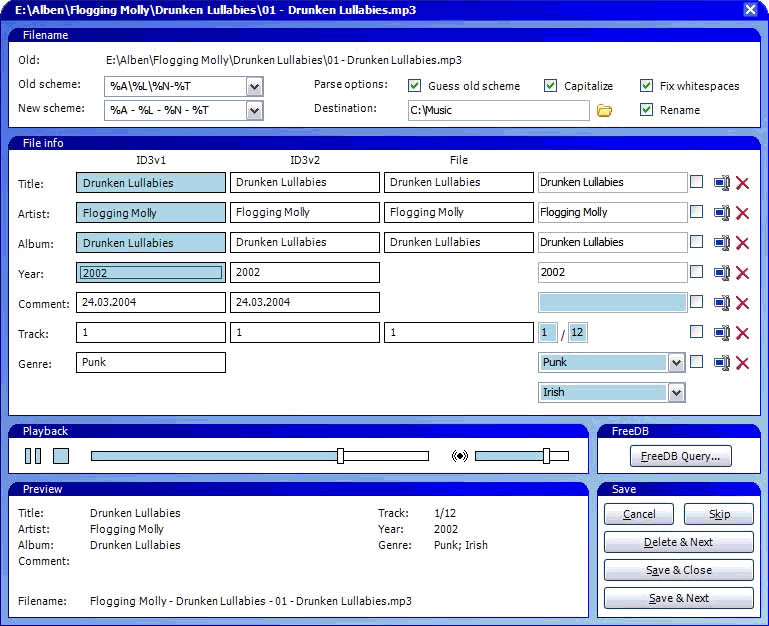The image size is (769, 626).
Task: Click the copy icon in the Title row
Action: pyautogui.click(x=721, y=183)
